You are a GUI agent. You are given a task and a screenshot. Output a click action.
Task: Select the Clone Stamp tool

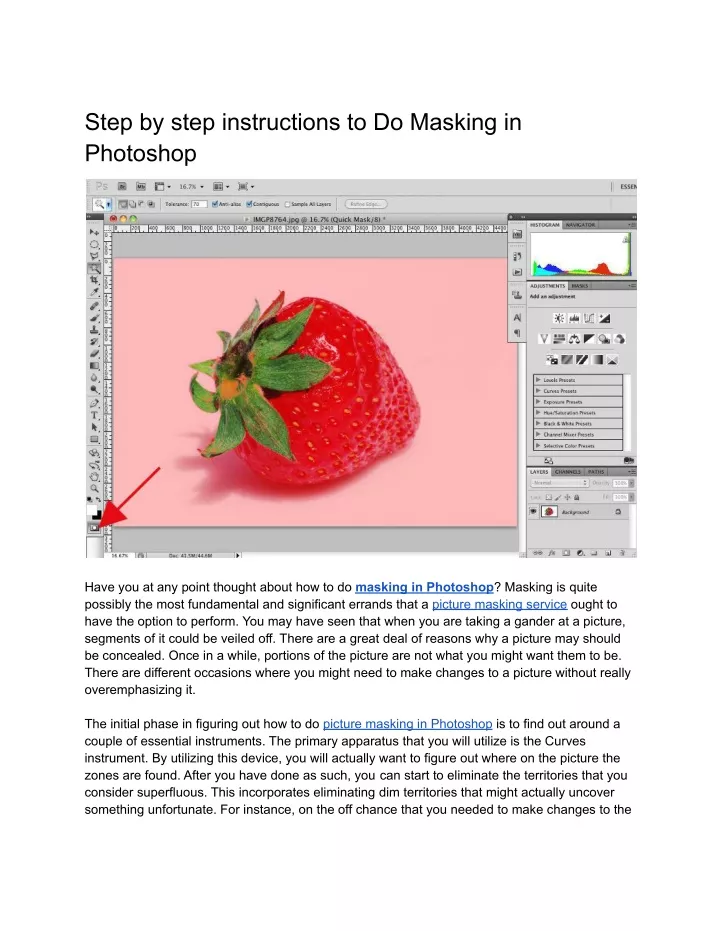(94, 330)
